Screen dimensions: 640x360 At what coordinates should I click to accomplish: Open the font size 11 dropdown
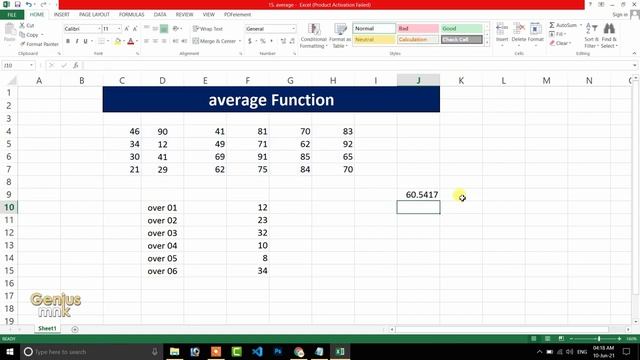(x=119, y=29)
